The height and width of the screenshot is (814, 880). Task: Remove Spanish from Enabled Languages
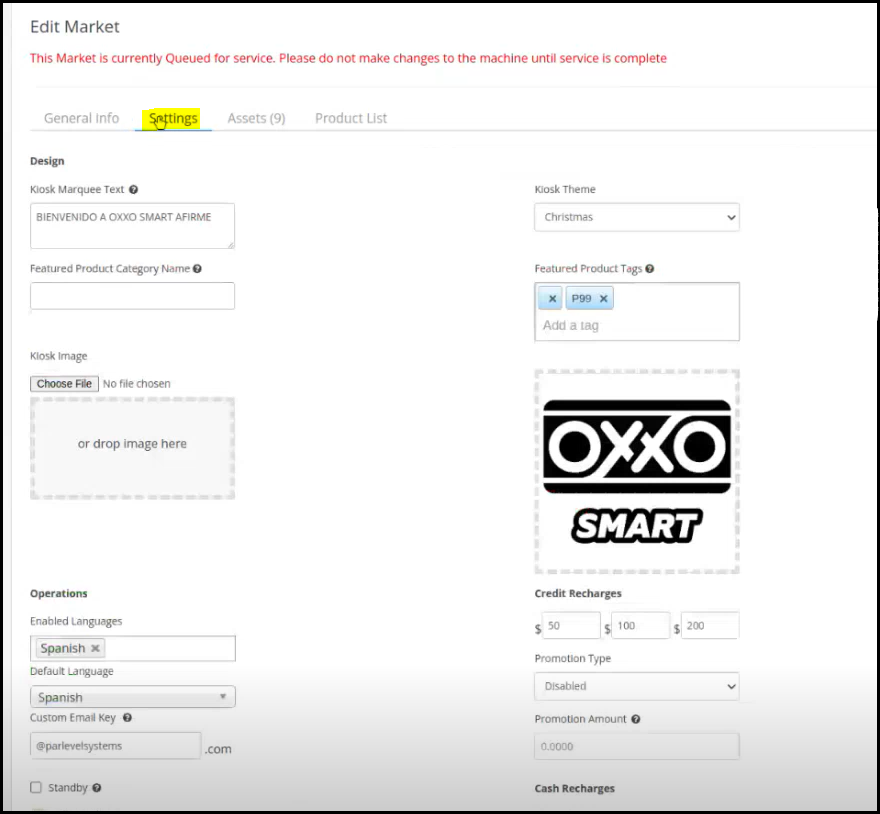[95, 648]
